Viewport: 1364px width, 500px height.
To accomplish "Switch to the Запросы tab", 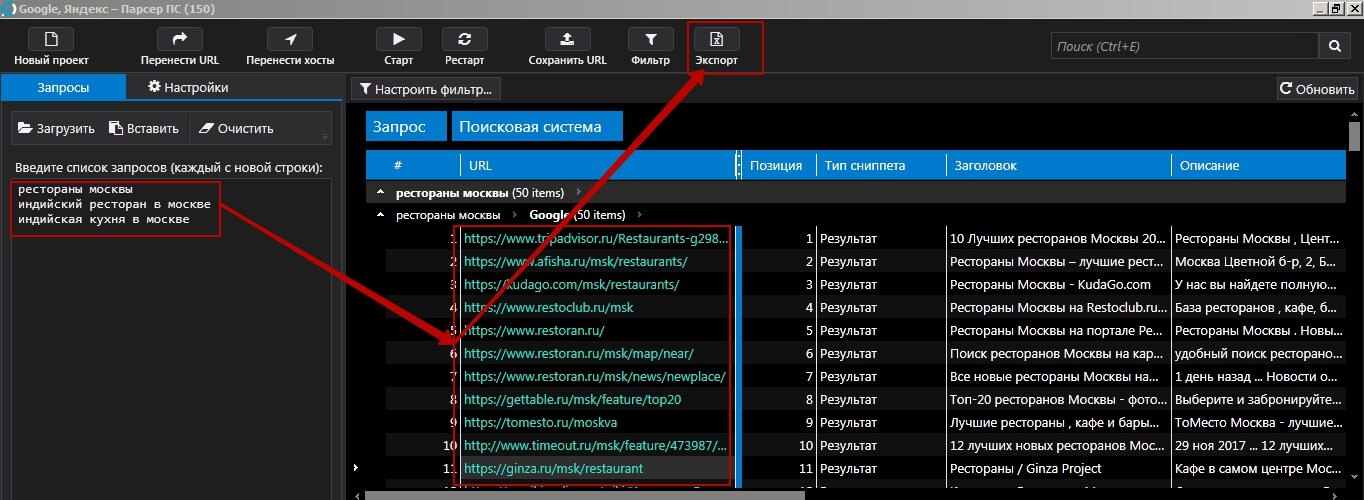I will pyautogui.click(x=63, y=87).
